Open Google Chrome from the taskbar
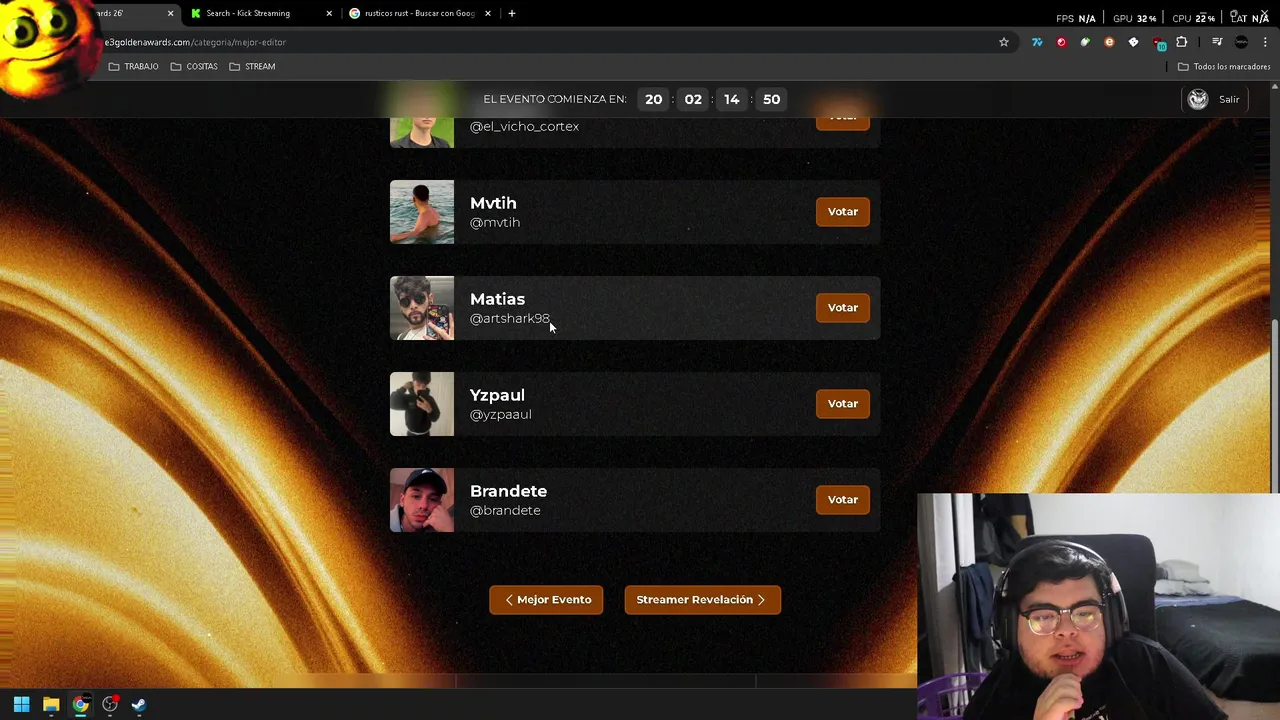The image size is (1280, 720). (80, 705)
